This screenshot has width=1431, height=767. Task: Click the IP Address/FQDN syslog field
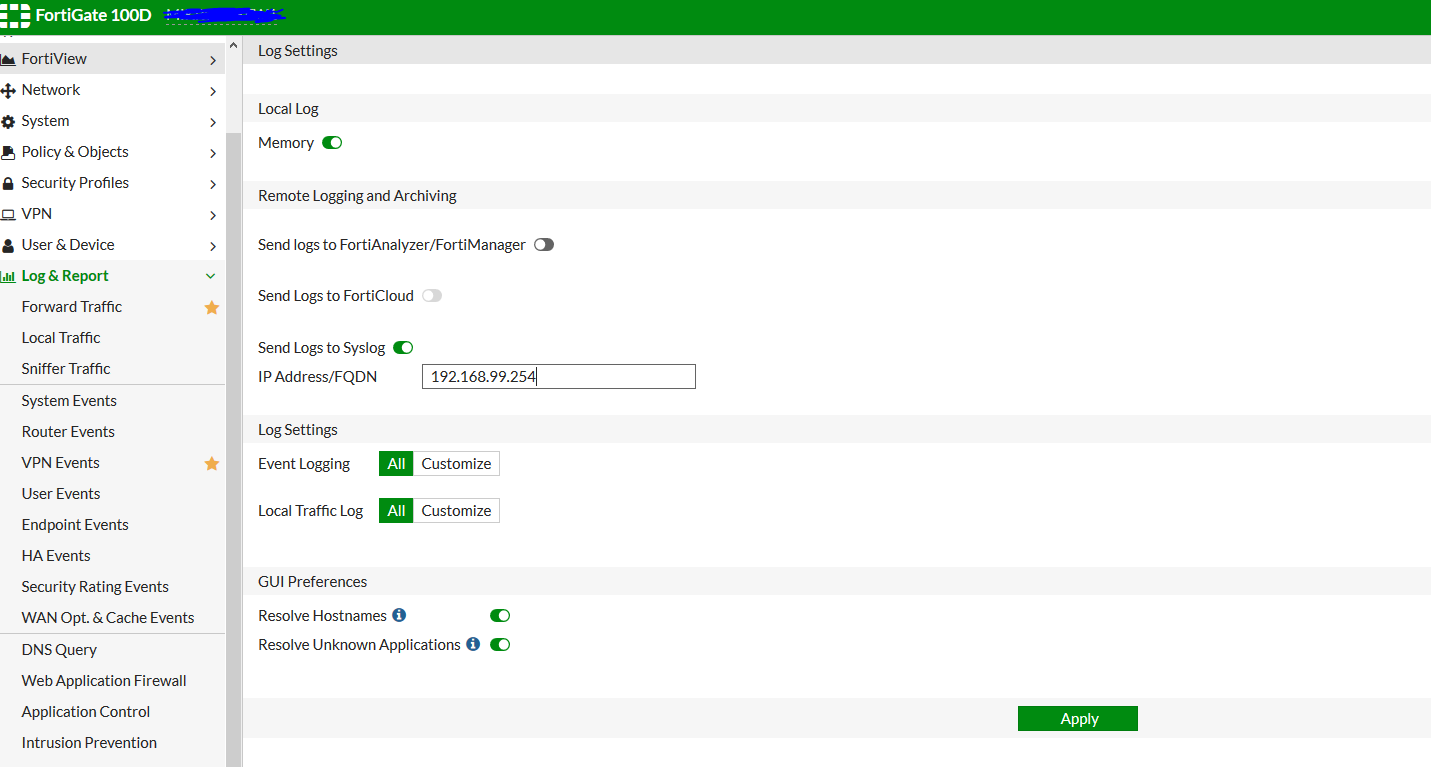coord(558,377)
